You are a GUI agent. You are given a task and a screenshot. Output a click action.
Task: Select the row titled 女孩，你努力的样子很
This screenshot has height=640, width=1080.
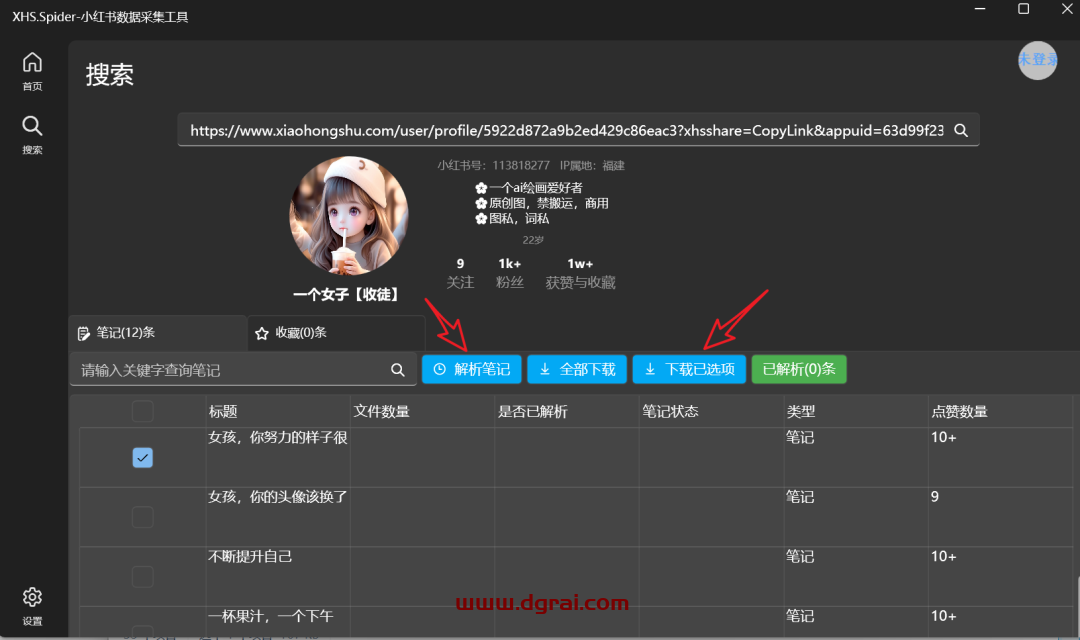point(576,457)
